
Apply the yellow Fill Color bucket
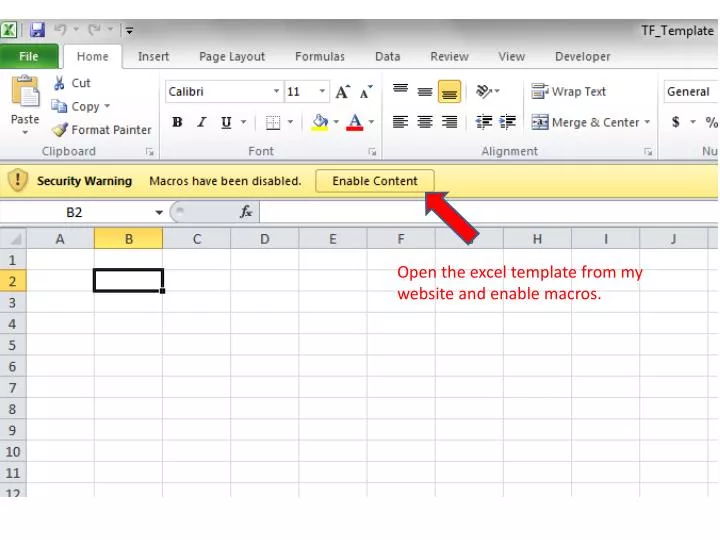tap(320, 123)
